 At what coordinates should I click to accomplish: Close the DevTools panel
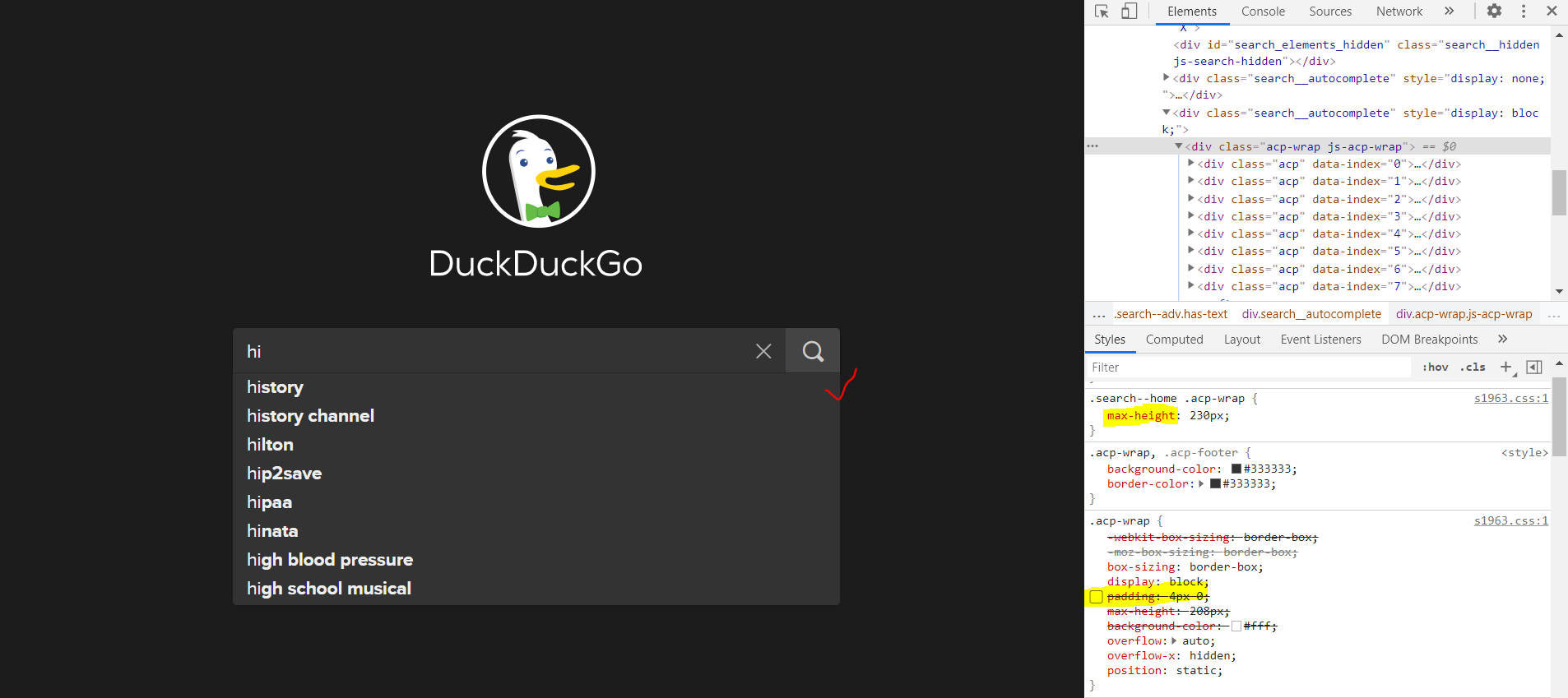point(1552,12)
